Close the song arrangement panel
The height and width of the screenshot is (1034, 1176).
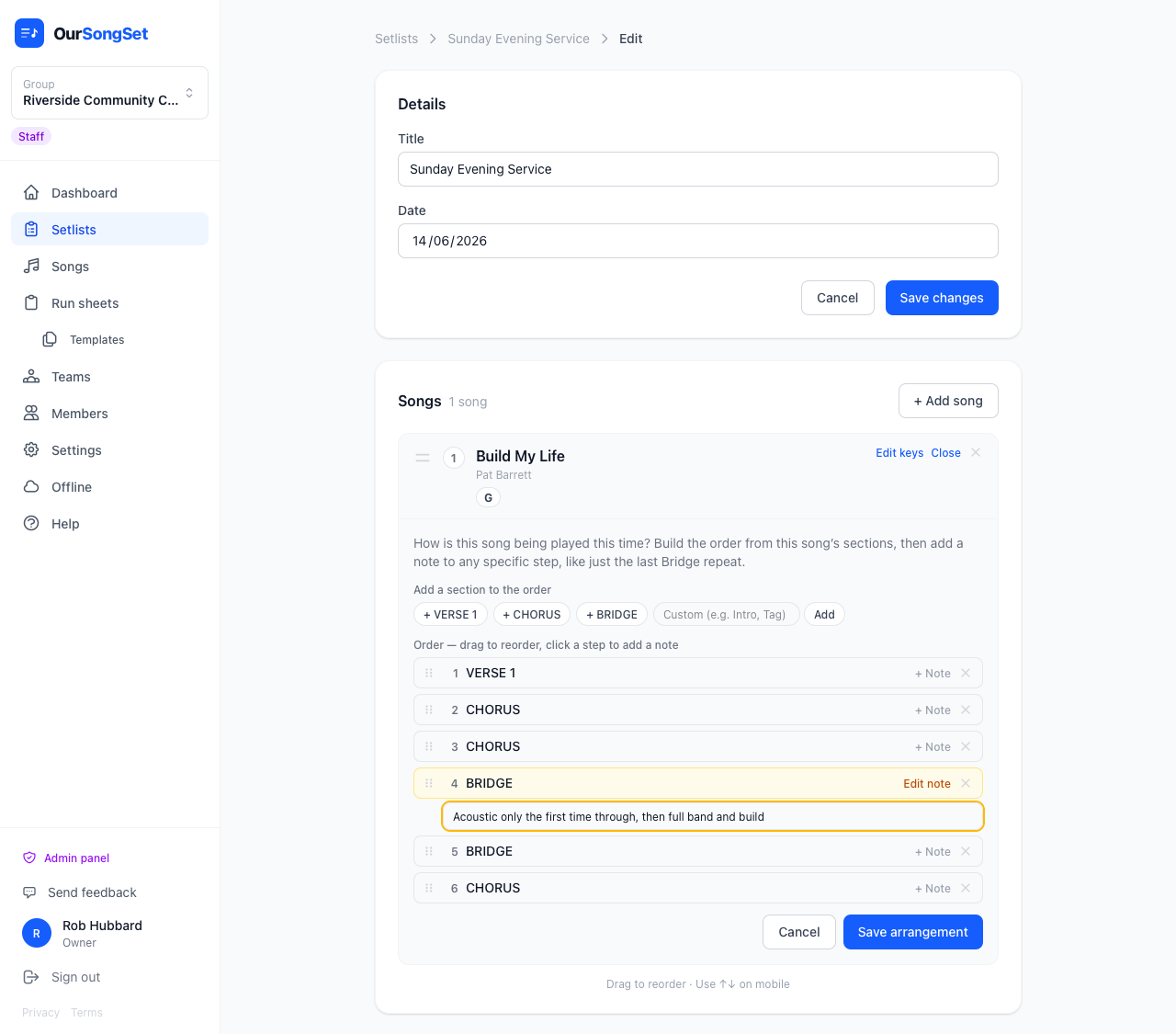(945, 453)
